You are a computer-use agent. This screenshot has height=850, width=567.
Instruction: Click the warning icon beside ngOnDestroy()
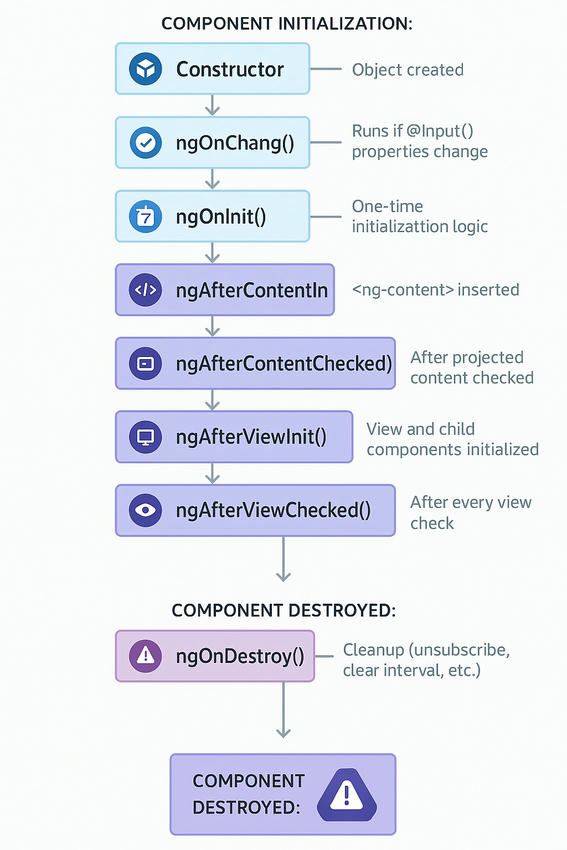pyautogui.click(x=145, y=656)
